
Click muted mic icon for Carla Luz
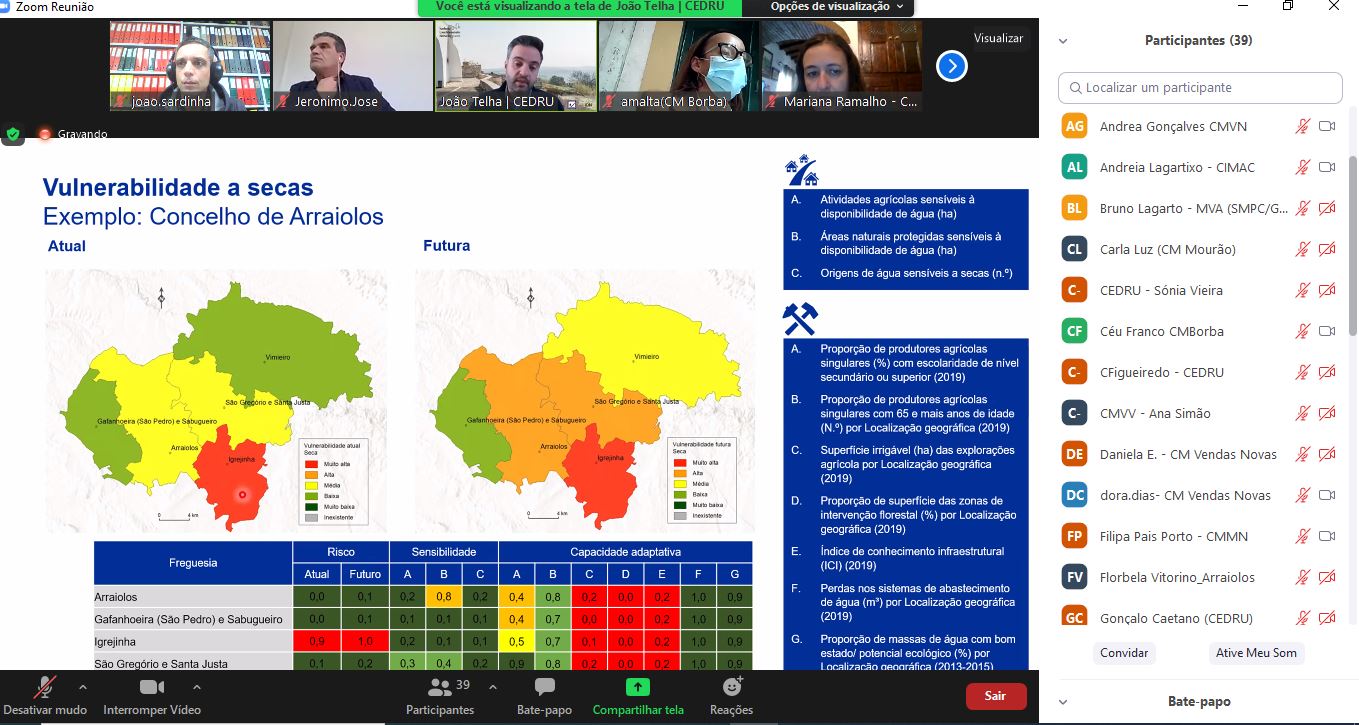1302,249
